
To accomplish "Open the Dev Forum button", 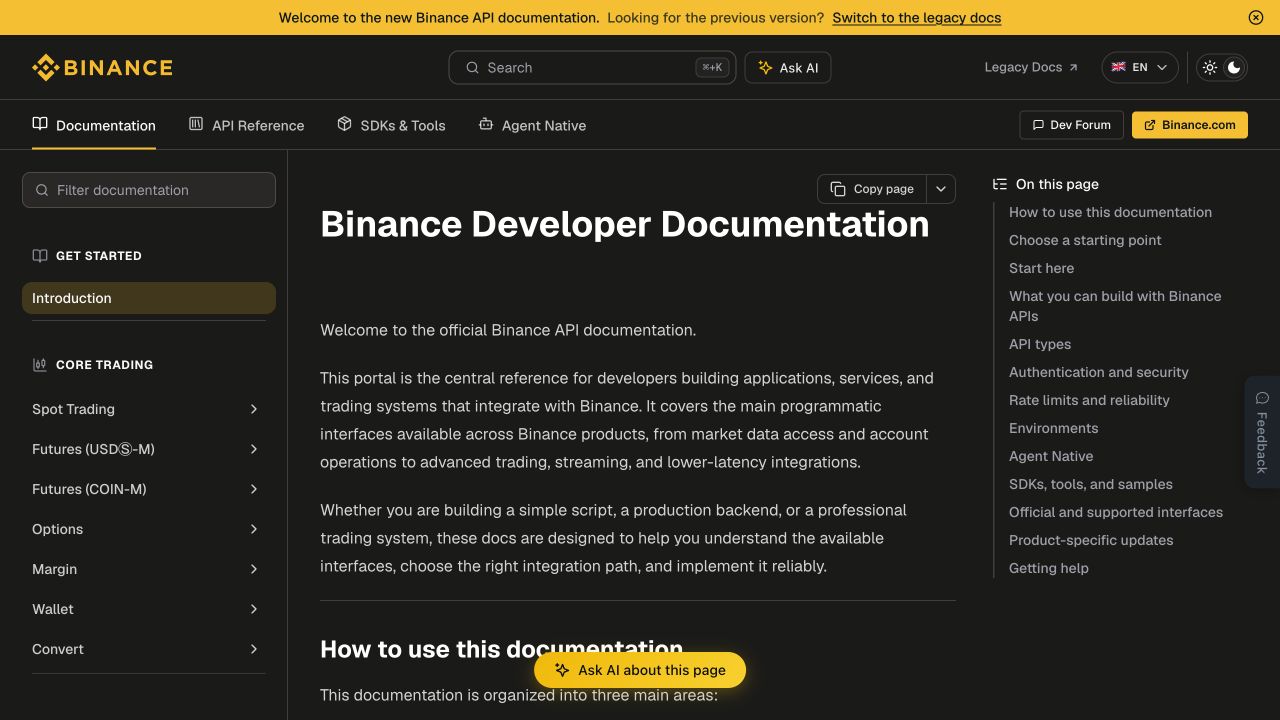I will [x=1071, y=125].
